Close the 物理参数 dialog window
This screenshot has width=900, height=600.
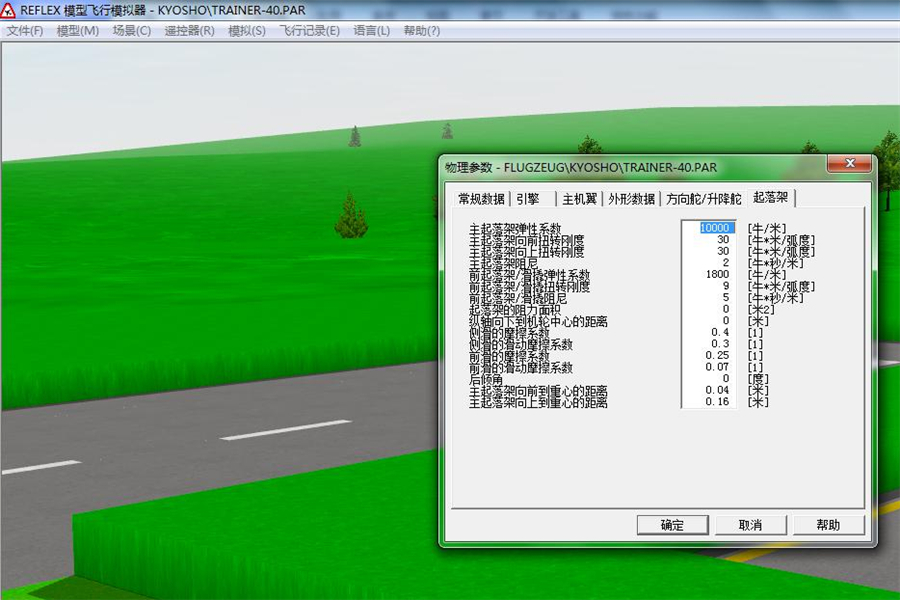[850, 164]
